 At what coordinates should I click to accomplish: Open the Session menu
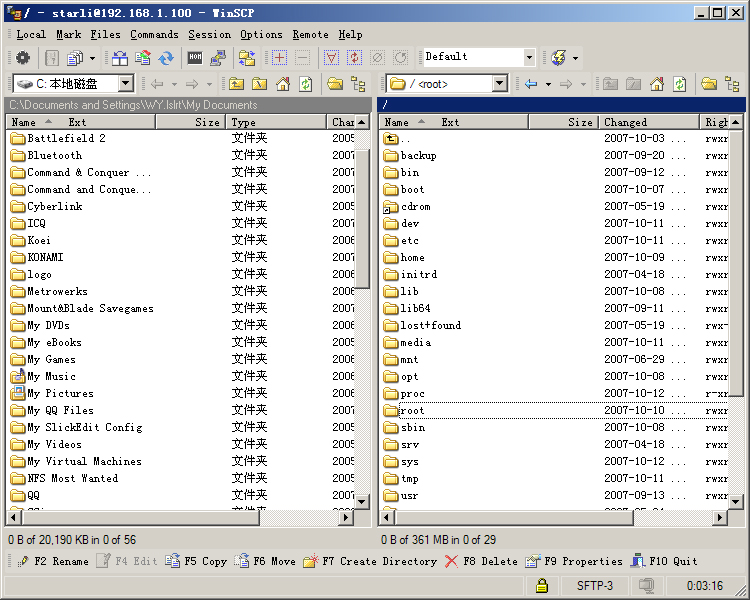click(x=209, y=34)
